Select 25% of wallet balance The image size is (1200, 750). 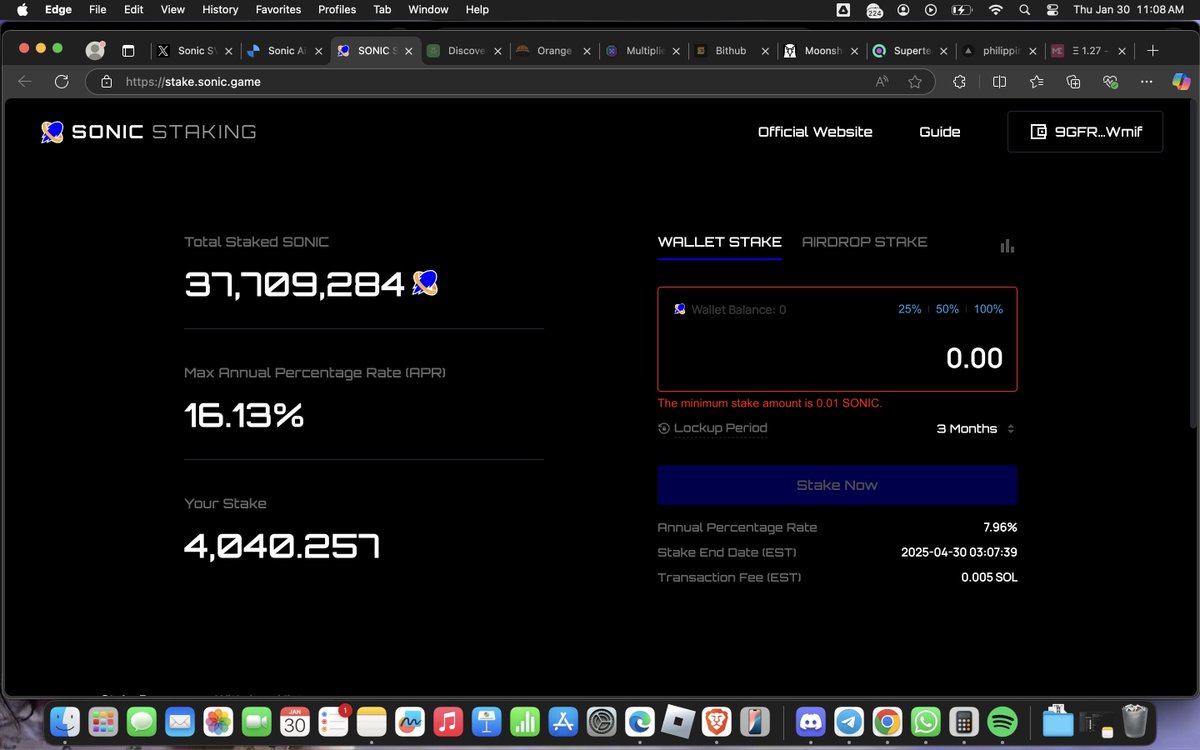coord(910,309)
